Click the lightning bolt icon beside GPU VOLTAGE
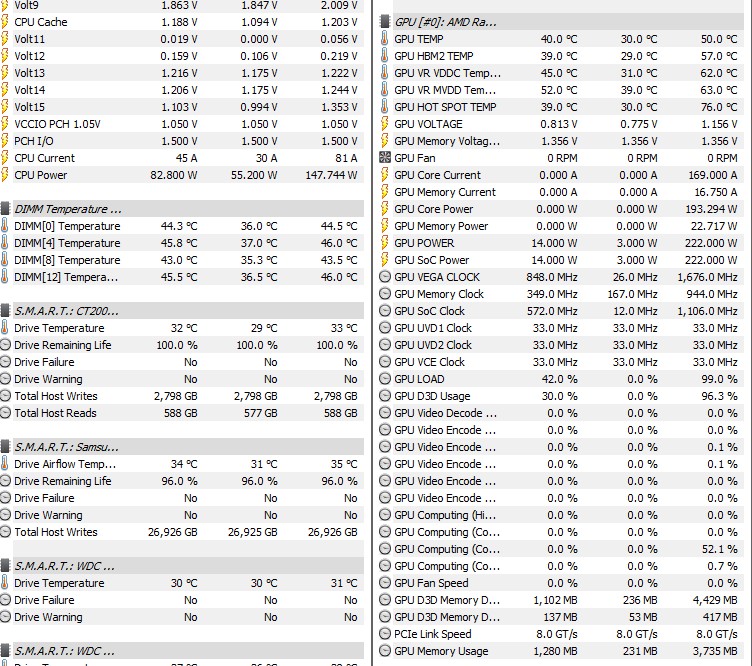The height and width of the screenshot is (666, 752). [x=384, y=124]
